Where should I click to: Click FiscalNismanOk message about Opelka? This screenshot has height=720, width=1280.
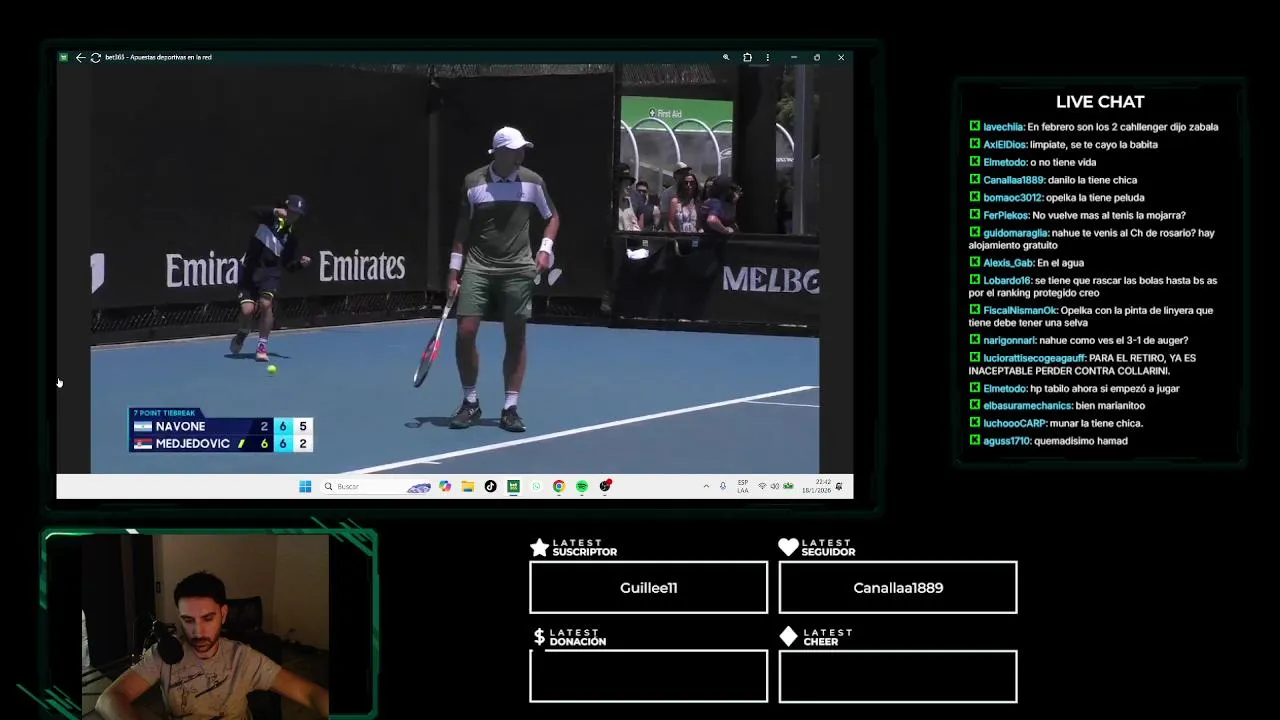click(x=1090, y=316)
